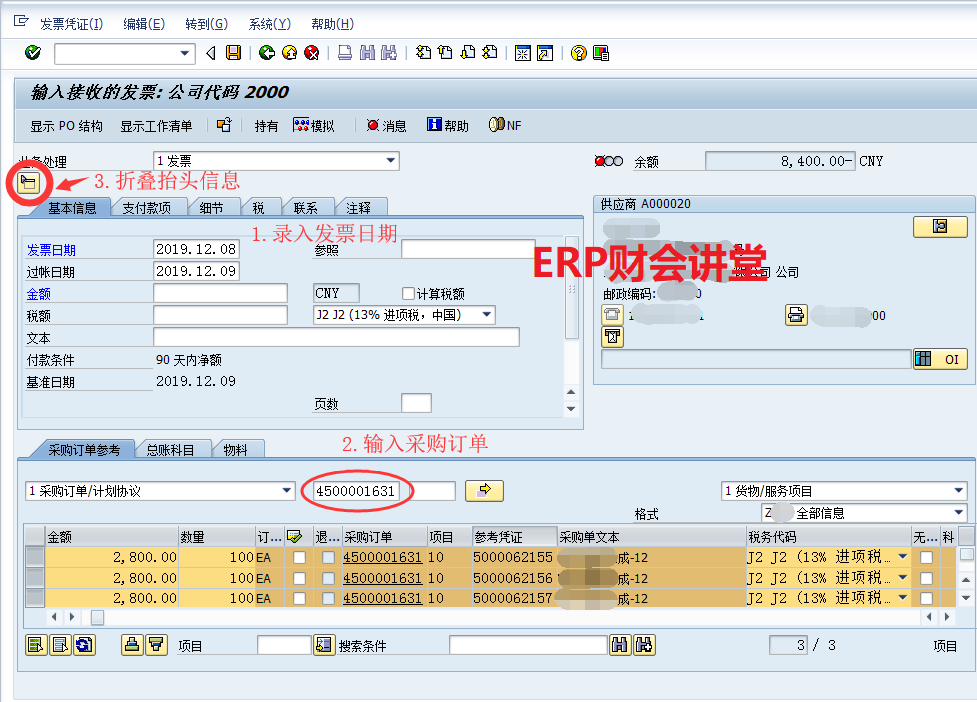Open the 业务处理 '1 发票' dropdown
The width and height of the screenshot is (977, 702).
(390, 161)
